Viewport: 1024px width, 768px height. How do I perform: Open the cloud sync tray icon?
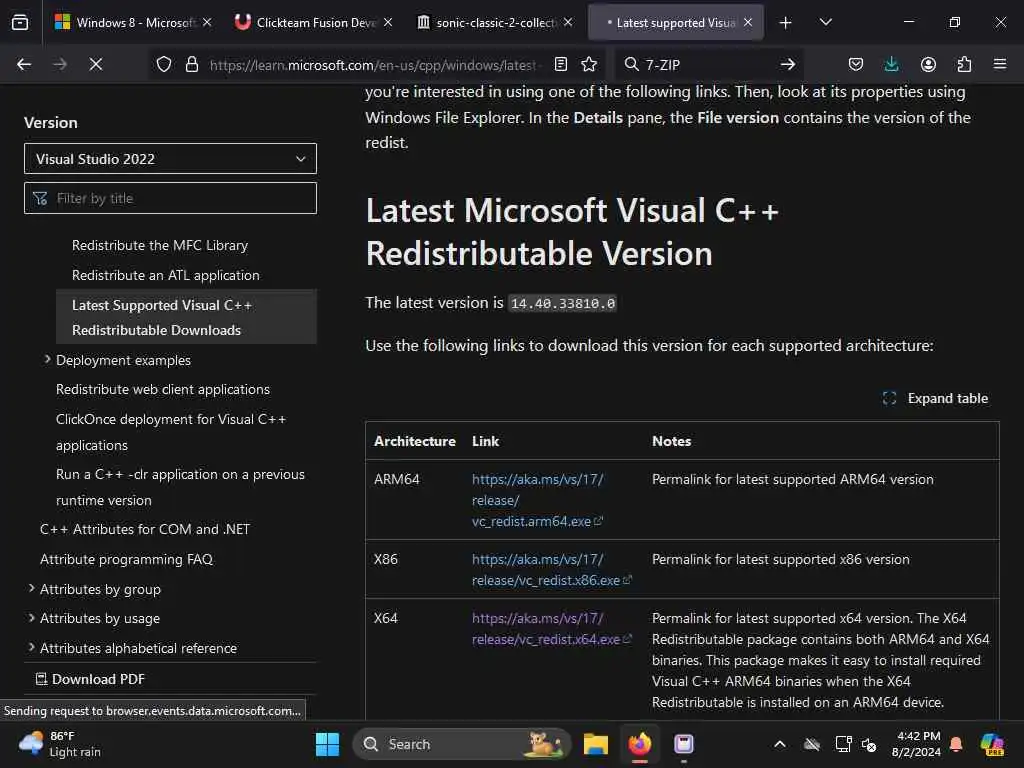pos(812,744)
